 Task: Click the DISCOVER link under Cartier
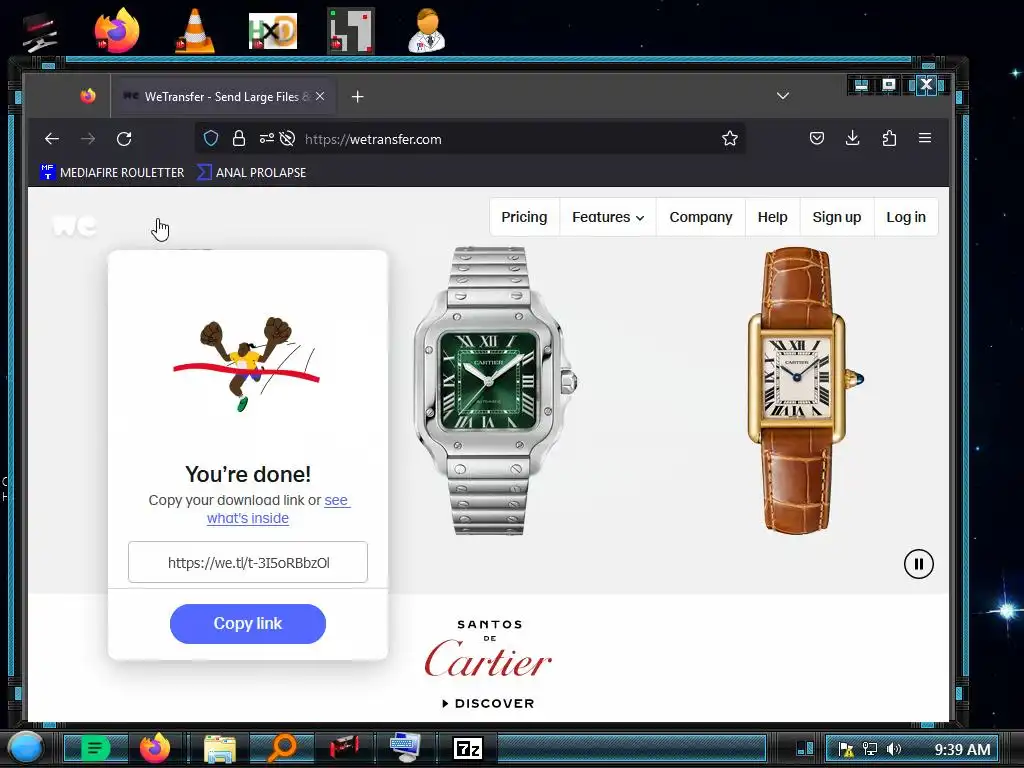488,703
